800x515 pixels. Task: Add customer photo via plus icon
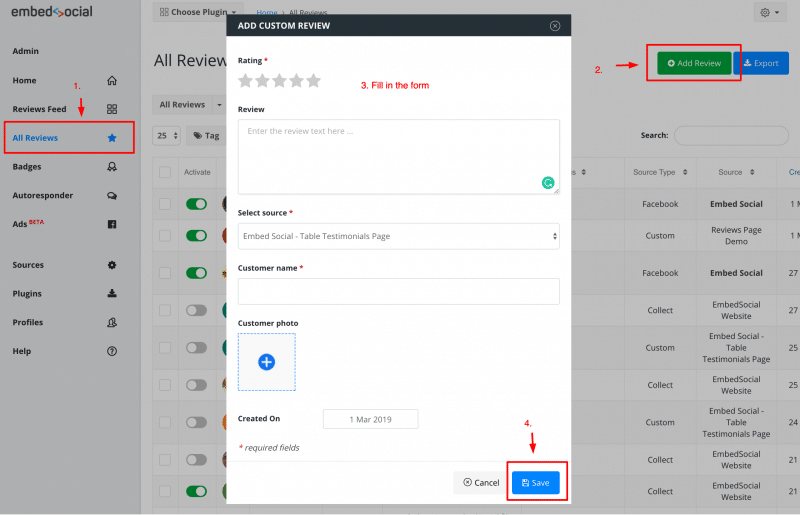[x=266, y=362]
